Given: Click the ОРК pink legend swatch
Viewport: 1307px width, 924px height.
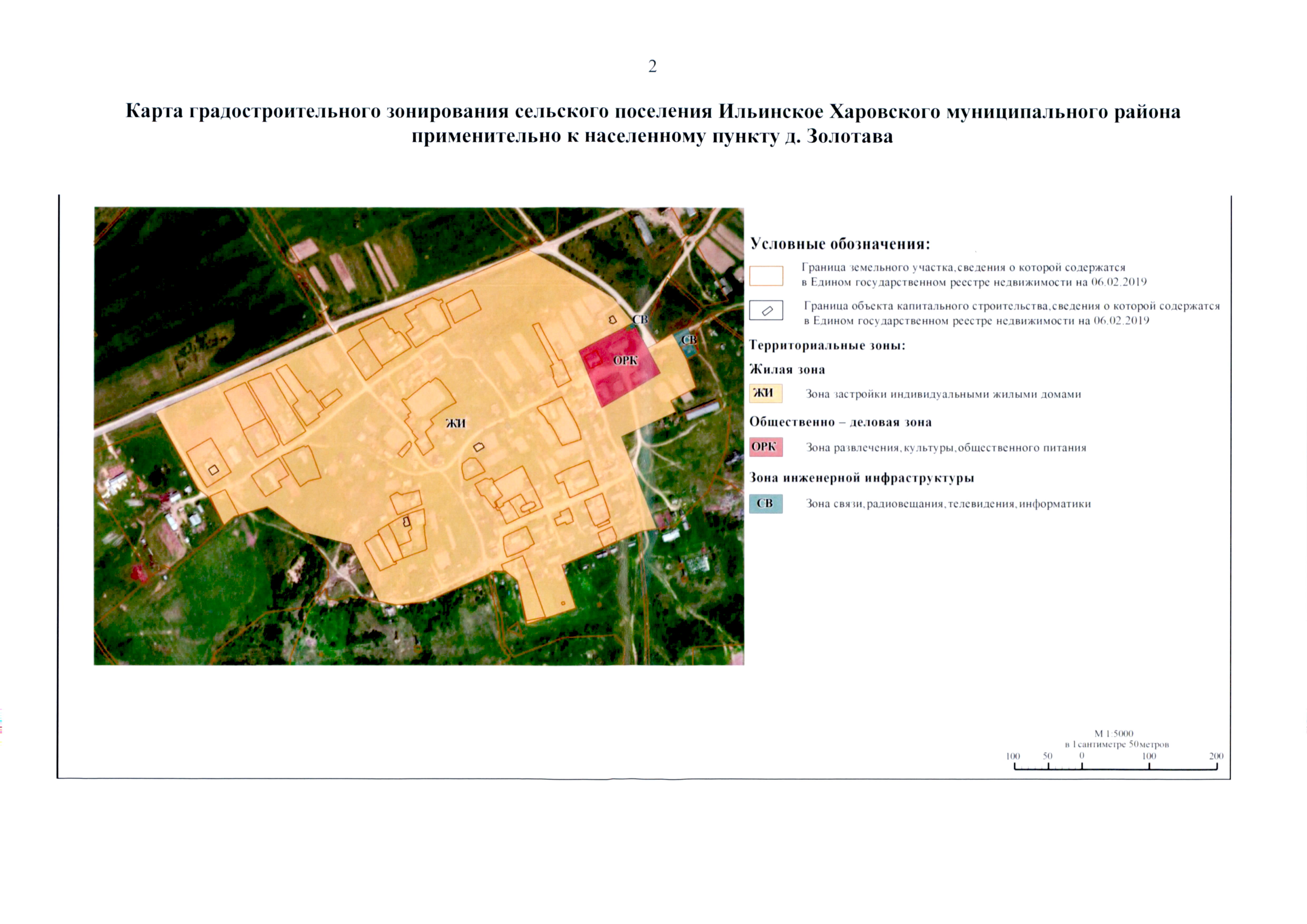Looking at the screenshot, I should (766, 447).
